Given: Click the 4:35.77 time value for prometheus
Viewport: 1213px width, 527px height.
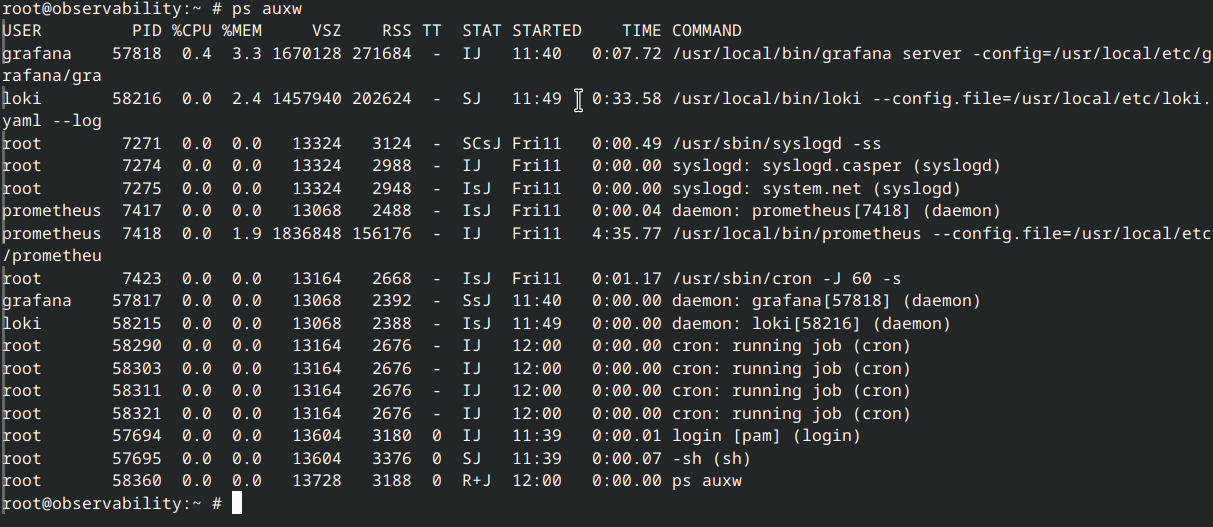Looking at the screenshot, I should coord(626,234).
